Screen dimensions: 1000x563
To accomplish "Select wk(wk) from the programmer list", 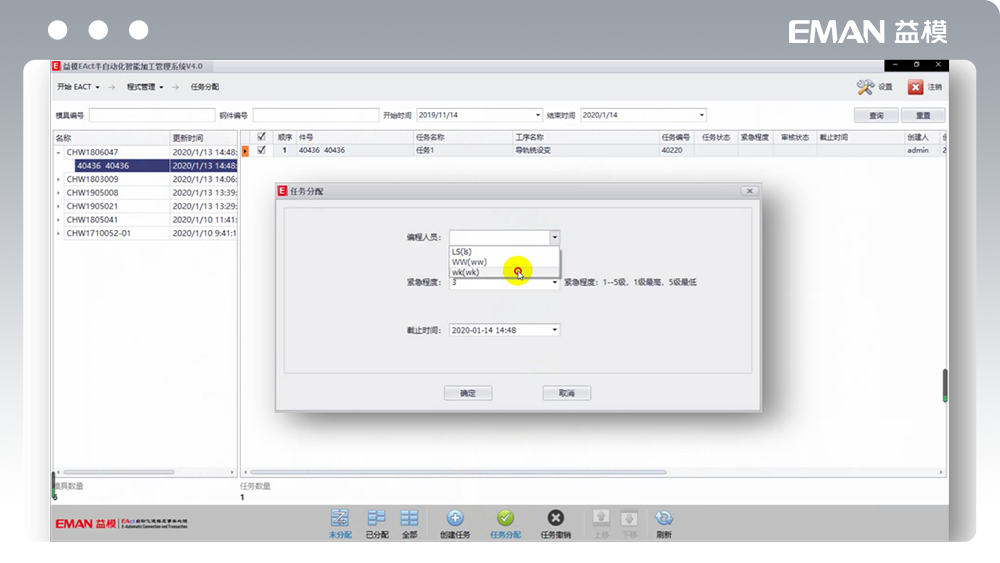I will point(466,272).
